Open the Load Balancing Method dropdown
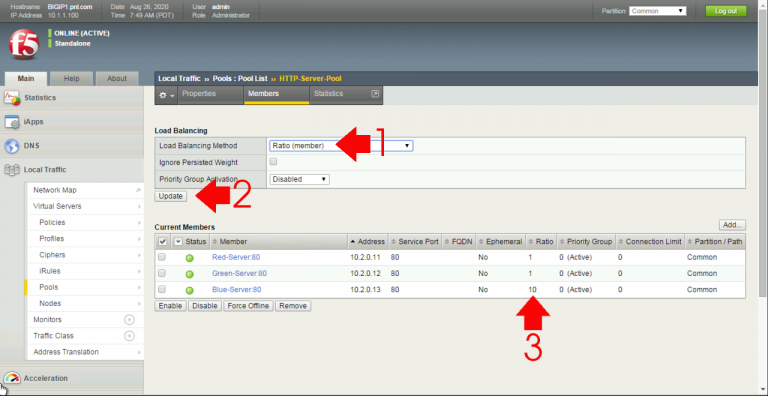Viewport: 768px width, 396px height. [x=341, y=146]
